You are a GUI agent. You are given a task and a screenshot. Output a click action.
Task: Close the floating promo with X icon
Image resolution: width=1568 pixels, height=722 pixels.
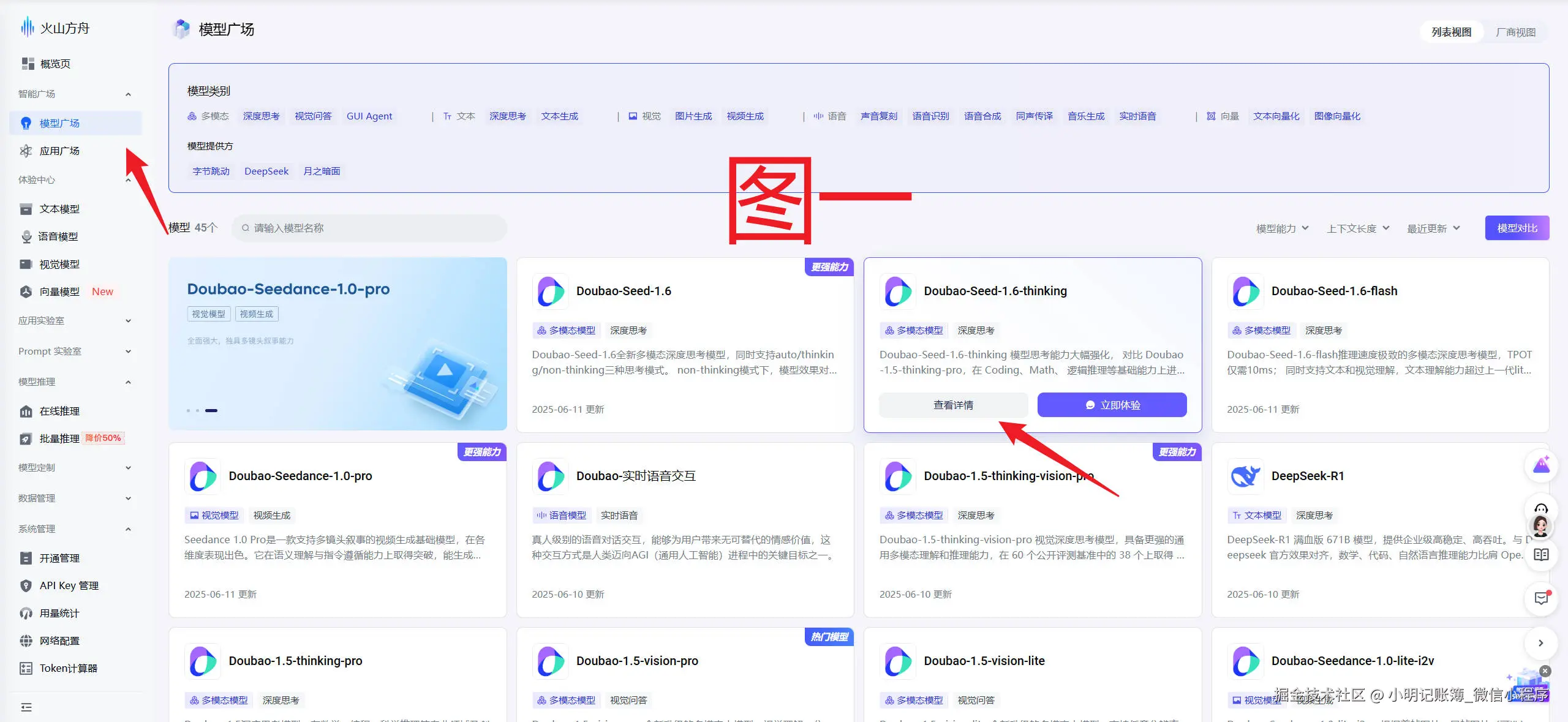(x=1545, y=671)
